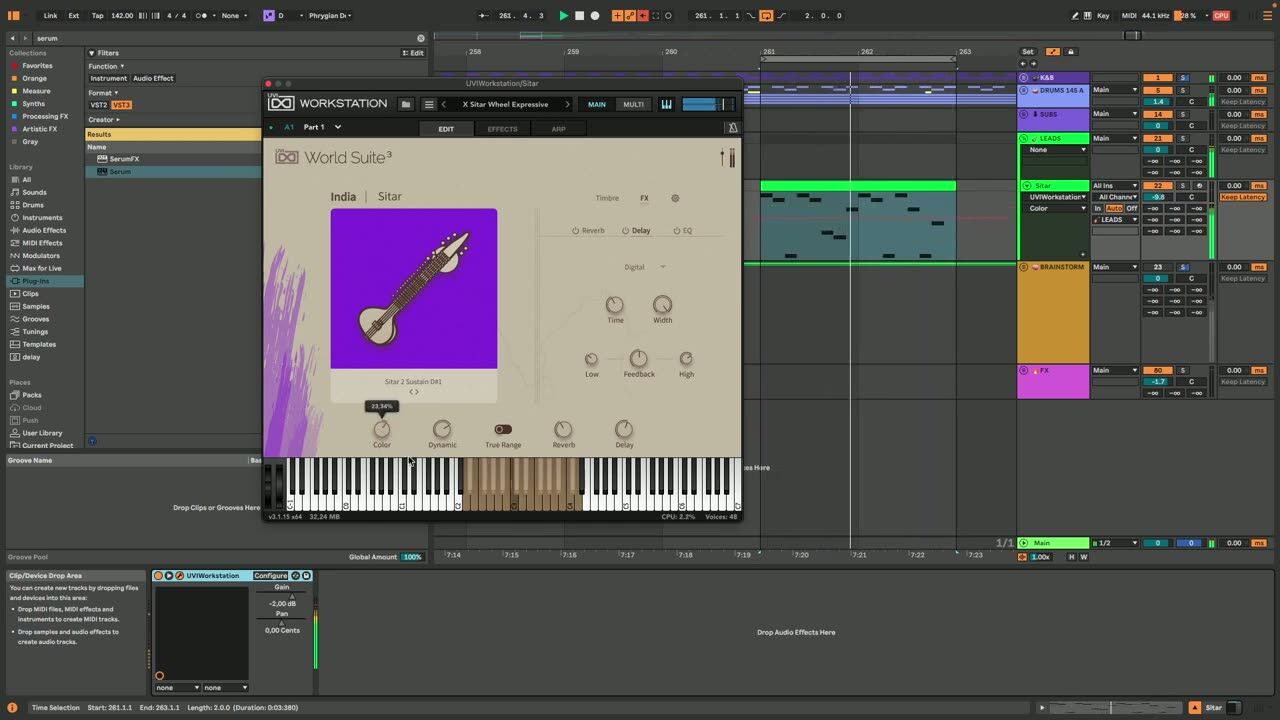Toggle the Audio Effect function filter

point(153,78)
